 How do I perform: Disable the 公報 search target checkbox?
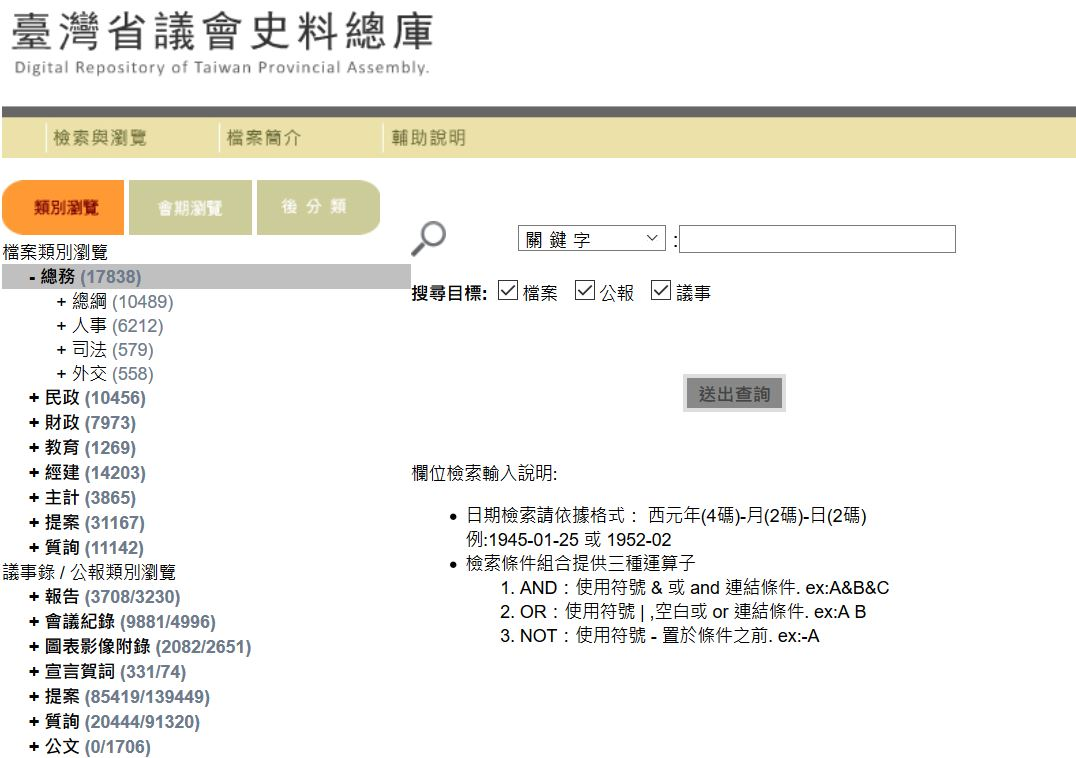584,291
